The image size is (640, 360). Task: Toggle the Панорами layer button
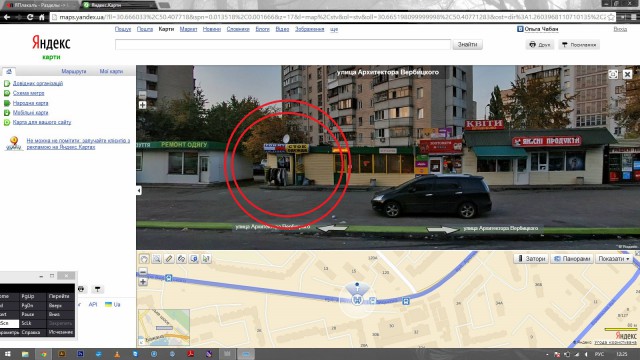(x=572, y=258)
